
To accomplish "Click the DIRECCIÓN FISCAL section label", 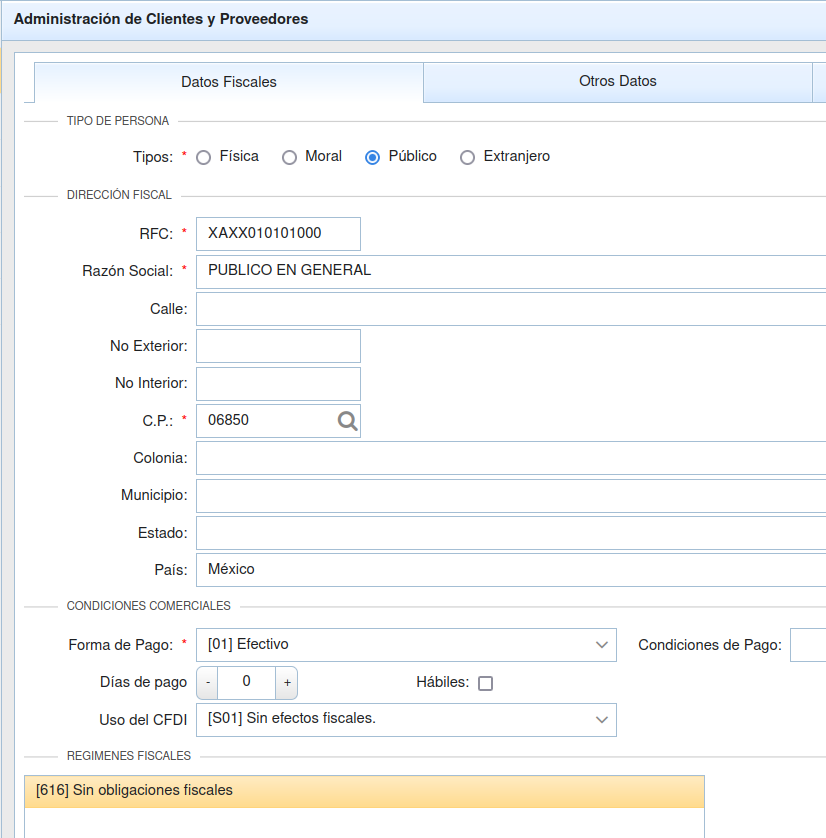I will [119, 195].
